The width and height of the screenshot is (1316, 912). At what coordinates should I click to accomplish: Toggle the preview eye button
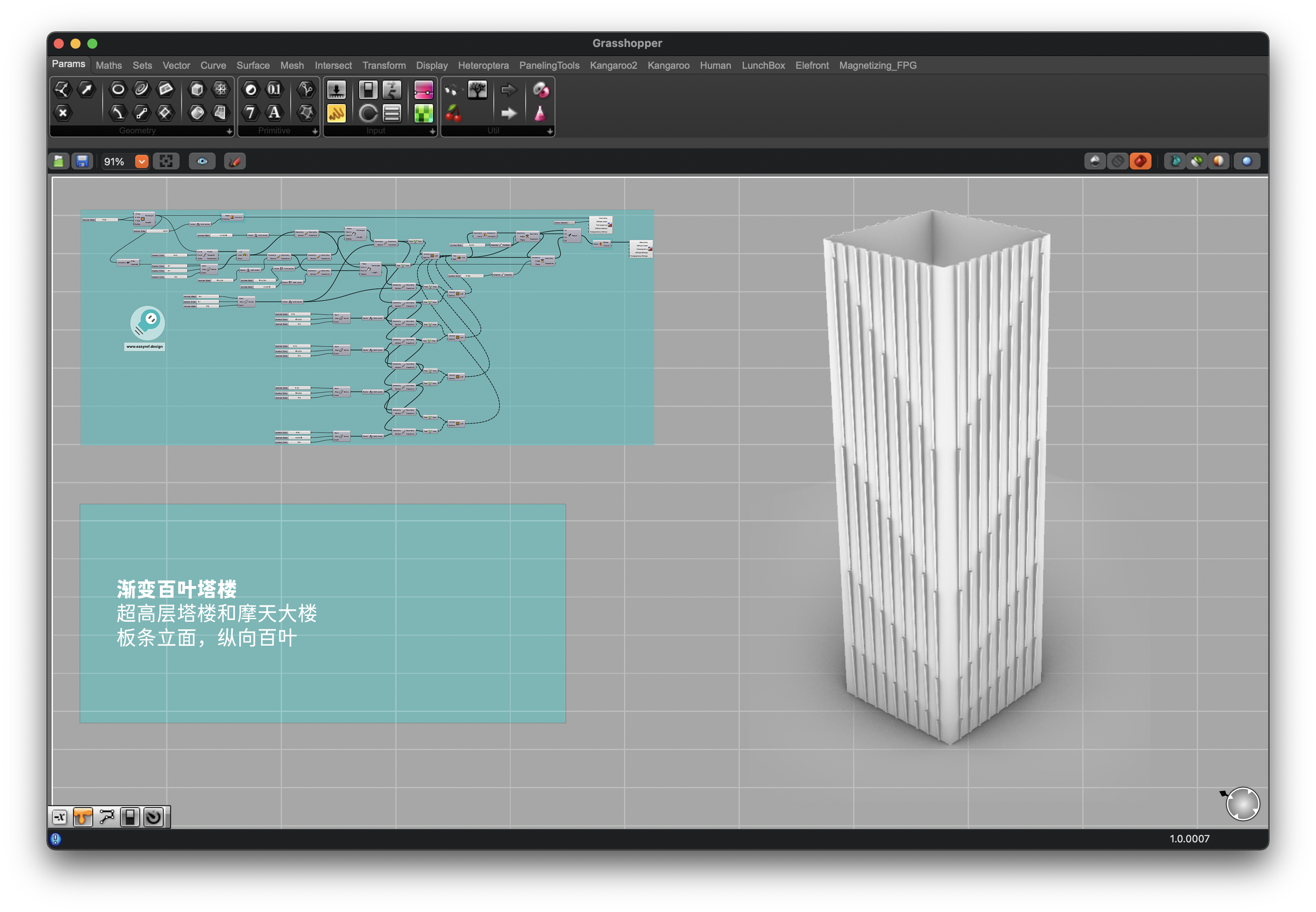tap(202, 162)
